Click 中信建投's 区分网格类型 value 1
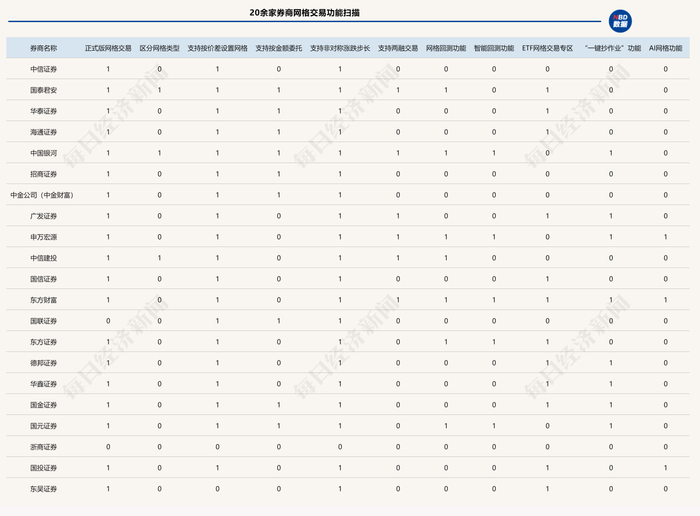This screenshot has width=700, height=516. click(x=159, y=258)
